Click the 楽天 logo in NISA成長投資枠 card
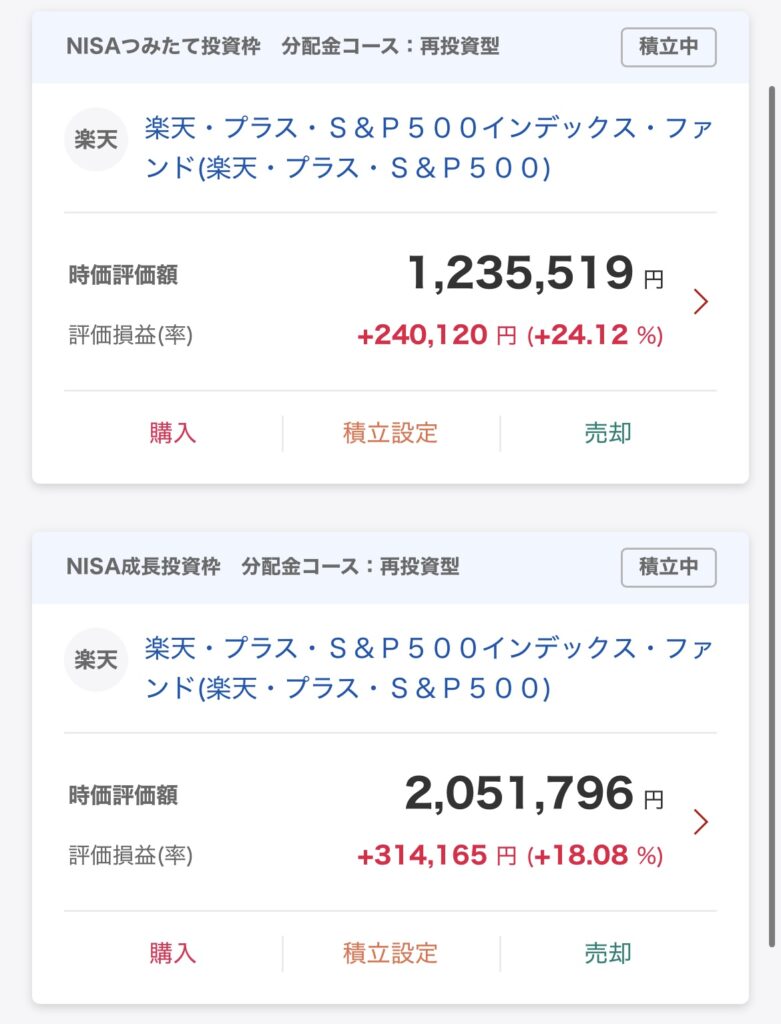Viewport: 781px width, 1024px height. coord(96,660)
